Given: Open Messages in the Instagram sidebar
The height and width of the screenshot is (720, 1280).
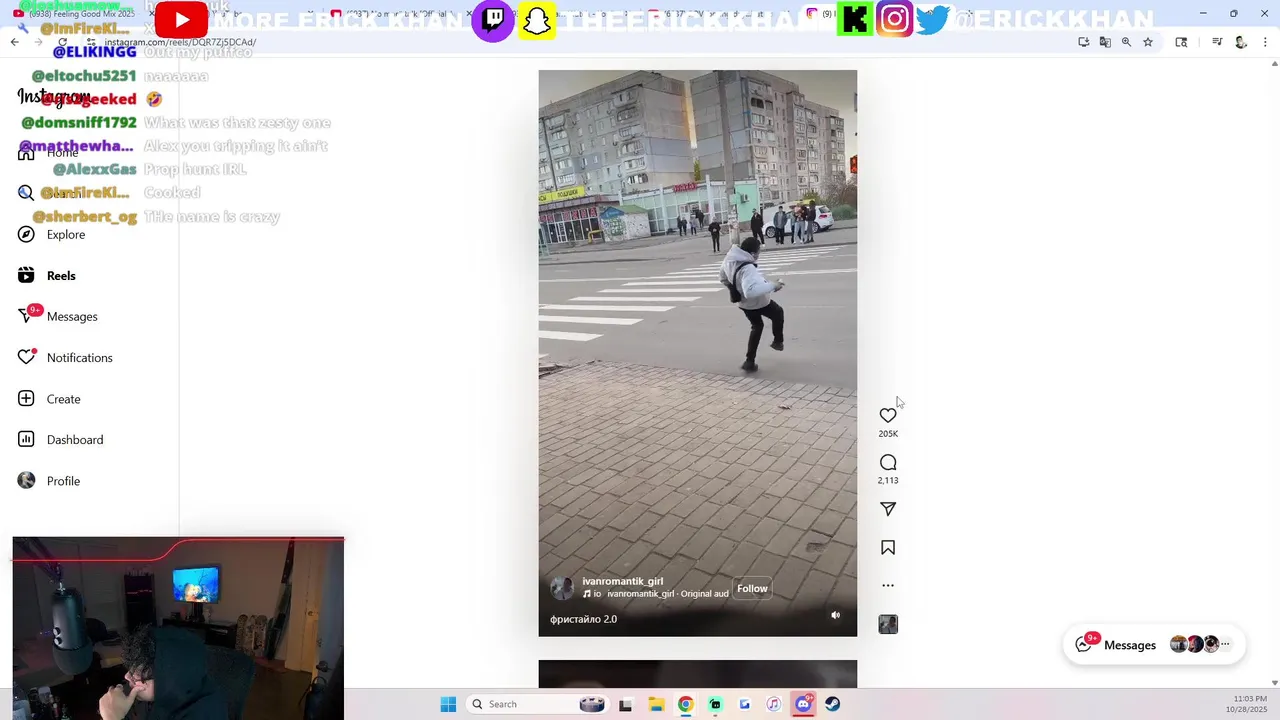Looking at the screenshot, I should pos(58,316).
